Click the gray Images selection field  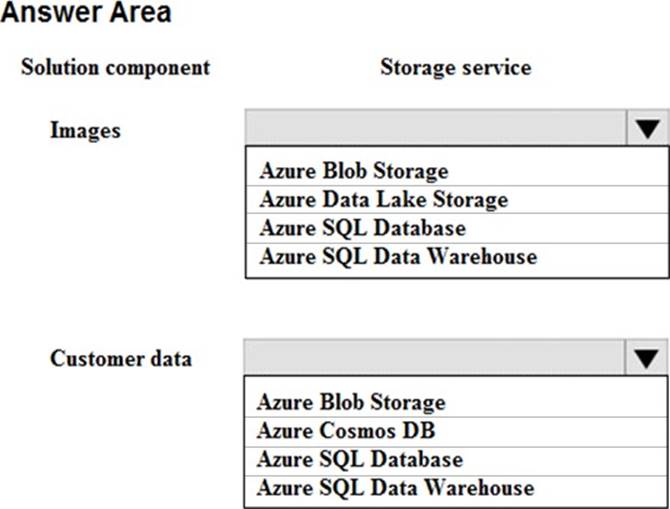[435, 129]
